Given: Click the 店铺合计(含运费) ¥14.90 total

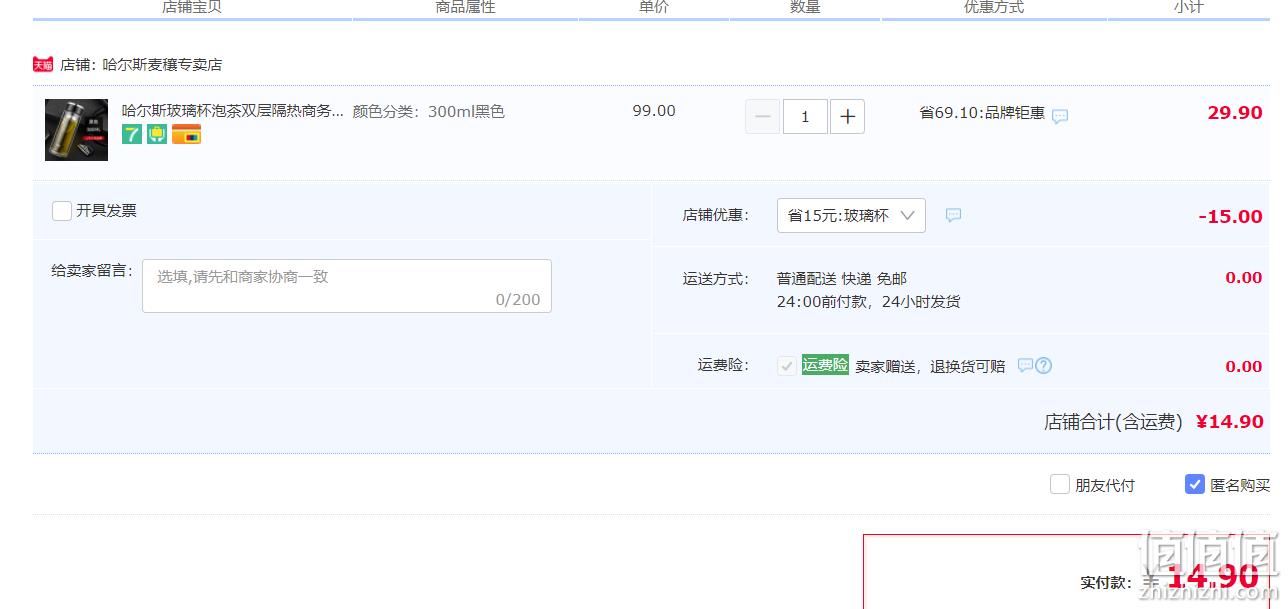Looking at the screenshot, I should click(x=1154, y=422).
